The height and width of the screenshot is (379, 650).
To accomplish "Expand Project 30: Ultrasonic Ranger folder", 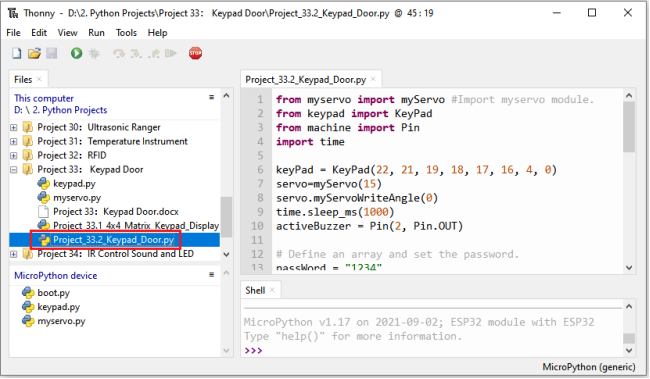I will (x=14, y=127).
